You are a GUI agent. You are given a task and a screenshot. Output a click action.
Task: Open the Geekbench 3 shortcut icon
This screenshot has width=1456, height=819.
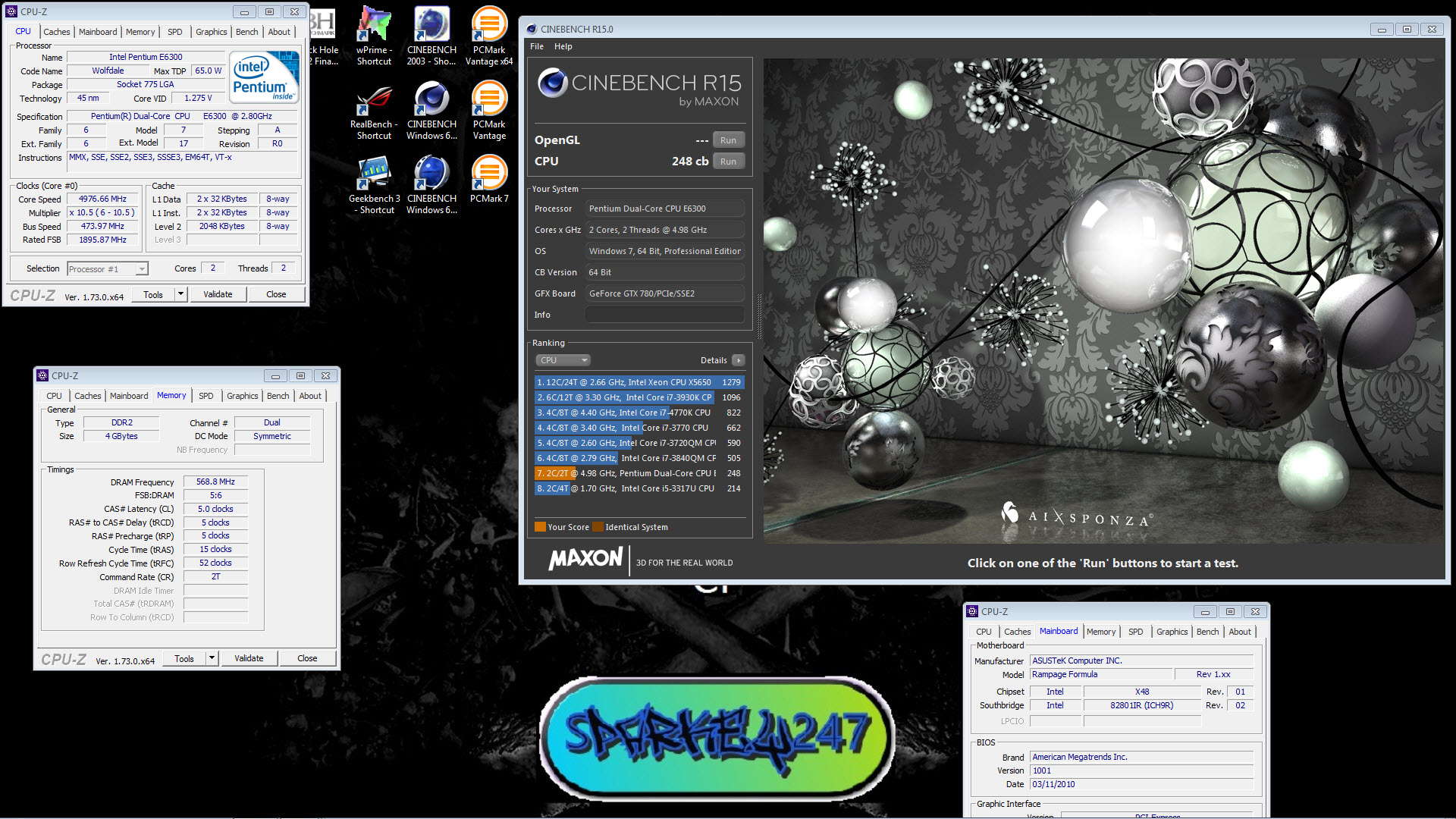(375, 186)
